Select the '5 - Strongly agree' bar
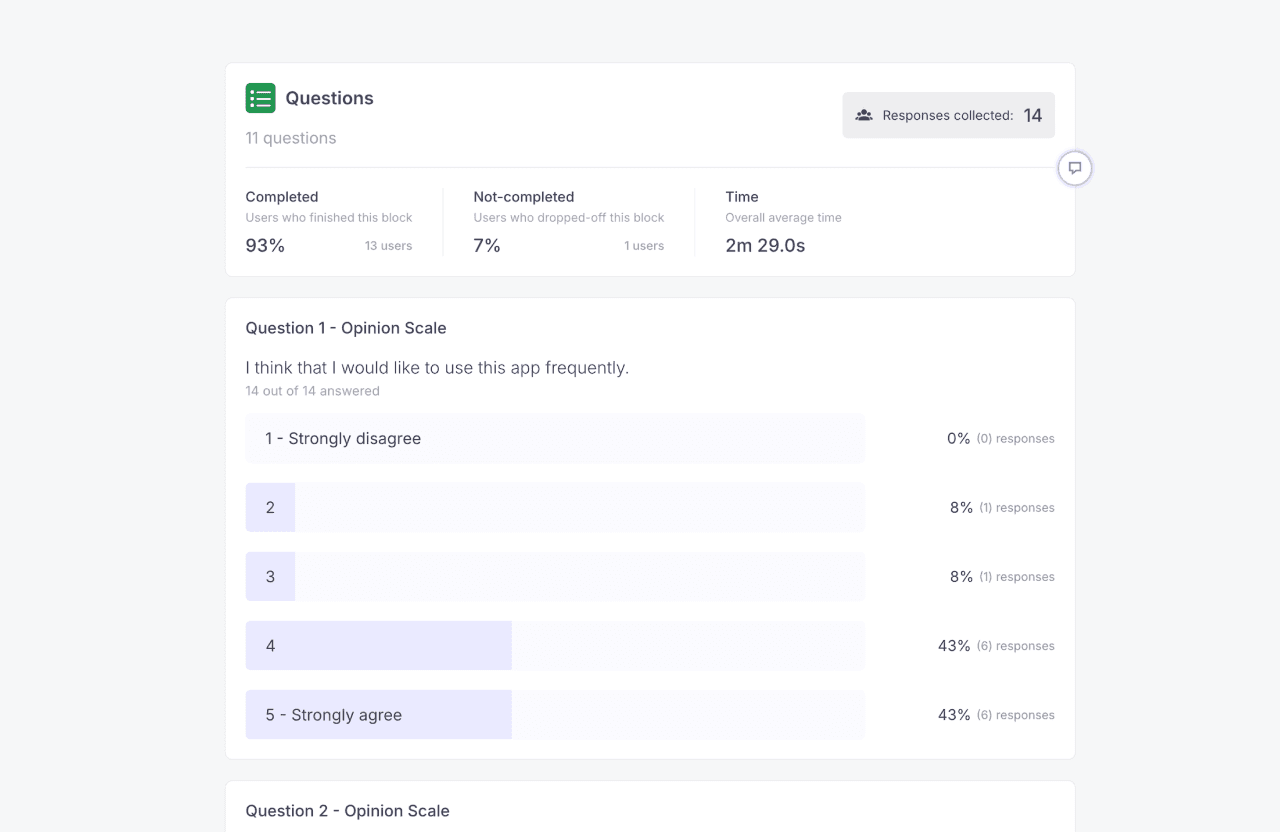The width and height of the screenshot is (1280, 832). tap(555, 715)
